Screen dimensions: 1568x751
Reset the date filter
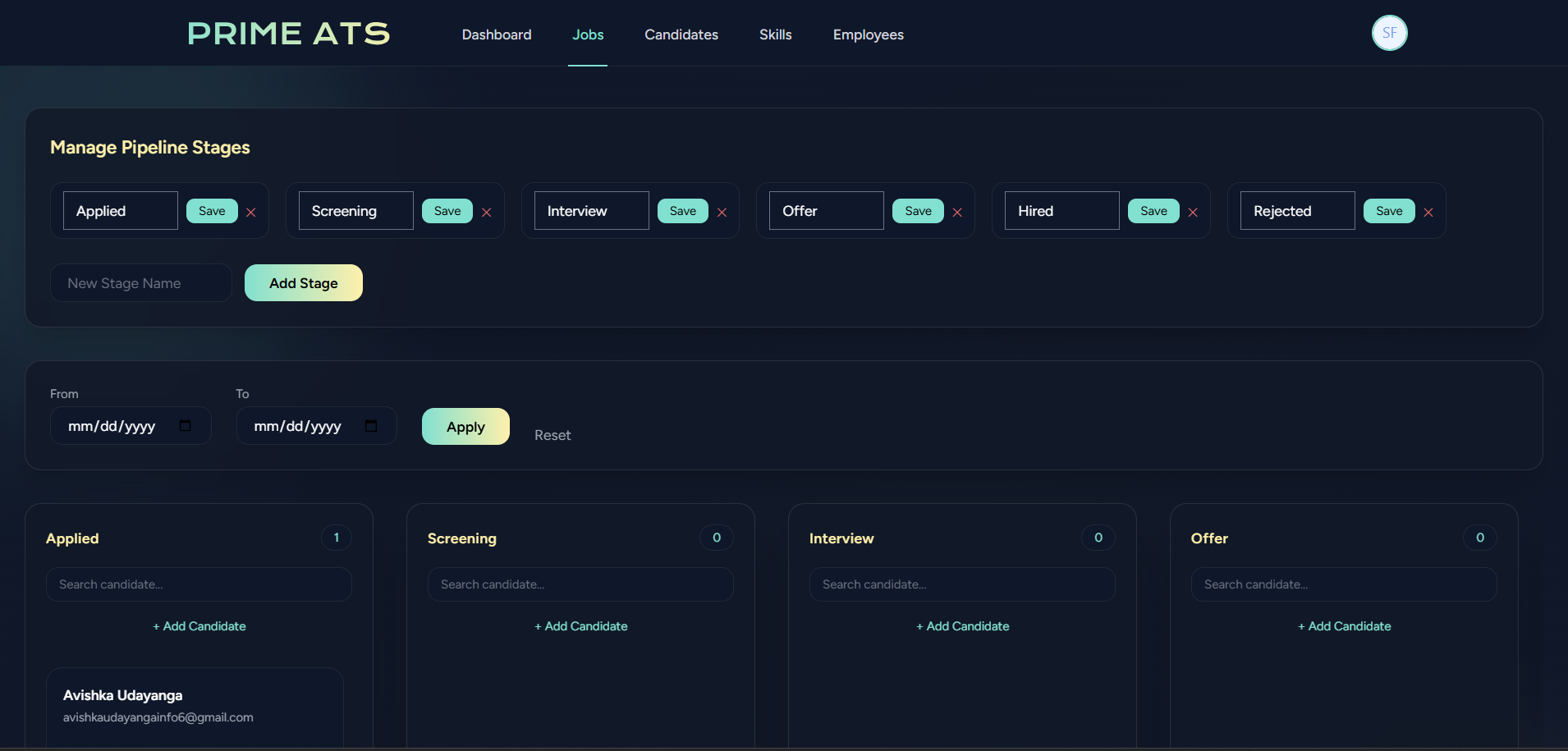coord(552,435)
